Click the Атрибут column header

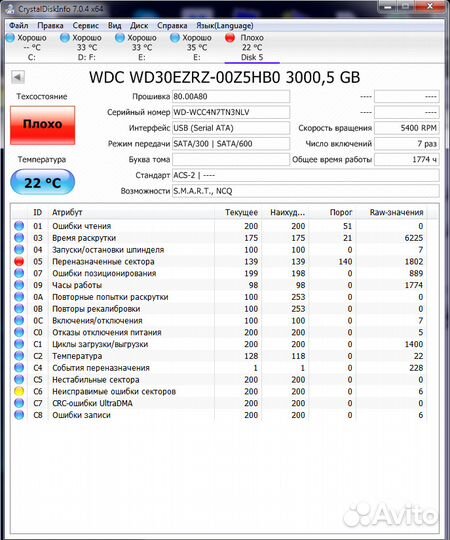tap(131, 212)
